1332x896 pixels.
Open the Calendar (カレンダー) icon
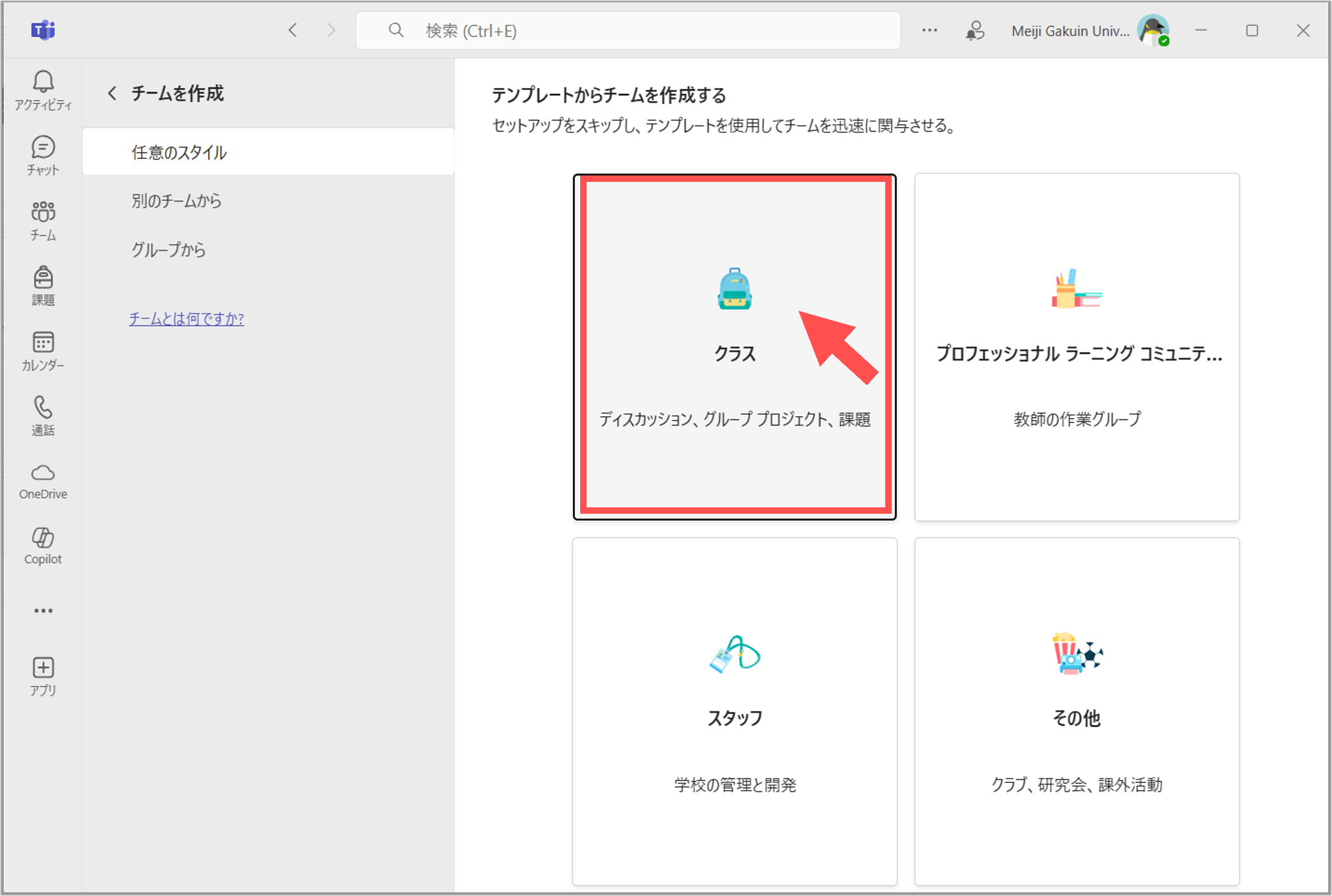click(x=43, y=350)
